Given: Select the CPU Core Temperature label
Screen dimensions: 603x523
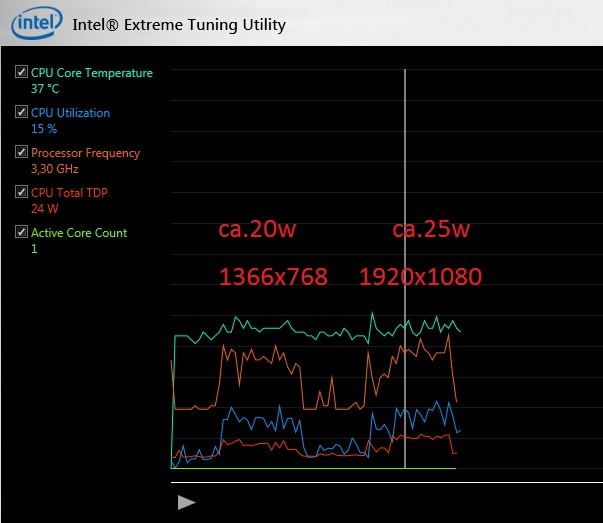Looking at the screenshot, I should 92,73.
